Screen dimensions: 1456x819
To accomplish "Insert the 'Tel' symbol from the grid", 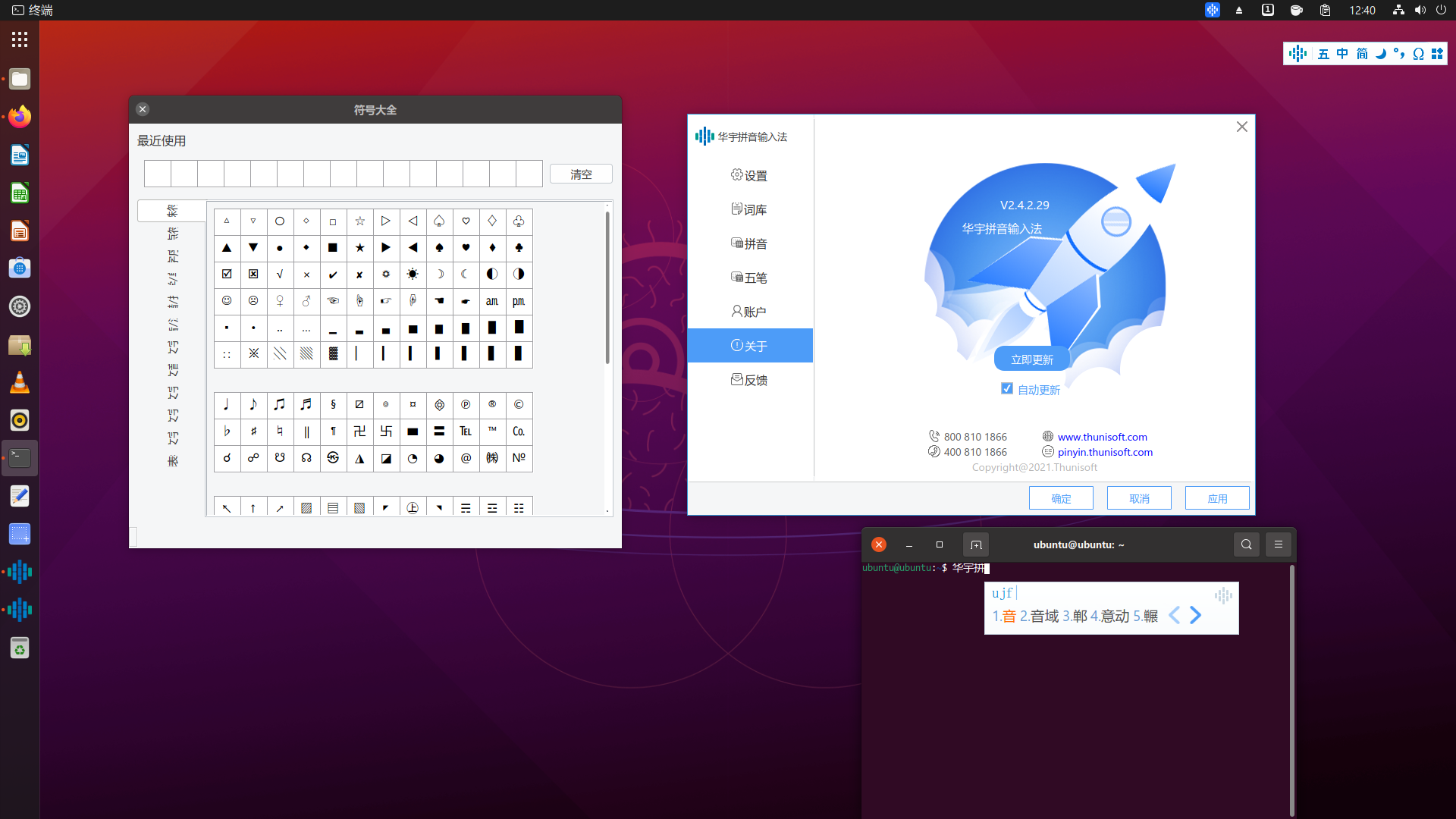I will 466,431.
